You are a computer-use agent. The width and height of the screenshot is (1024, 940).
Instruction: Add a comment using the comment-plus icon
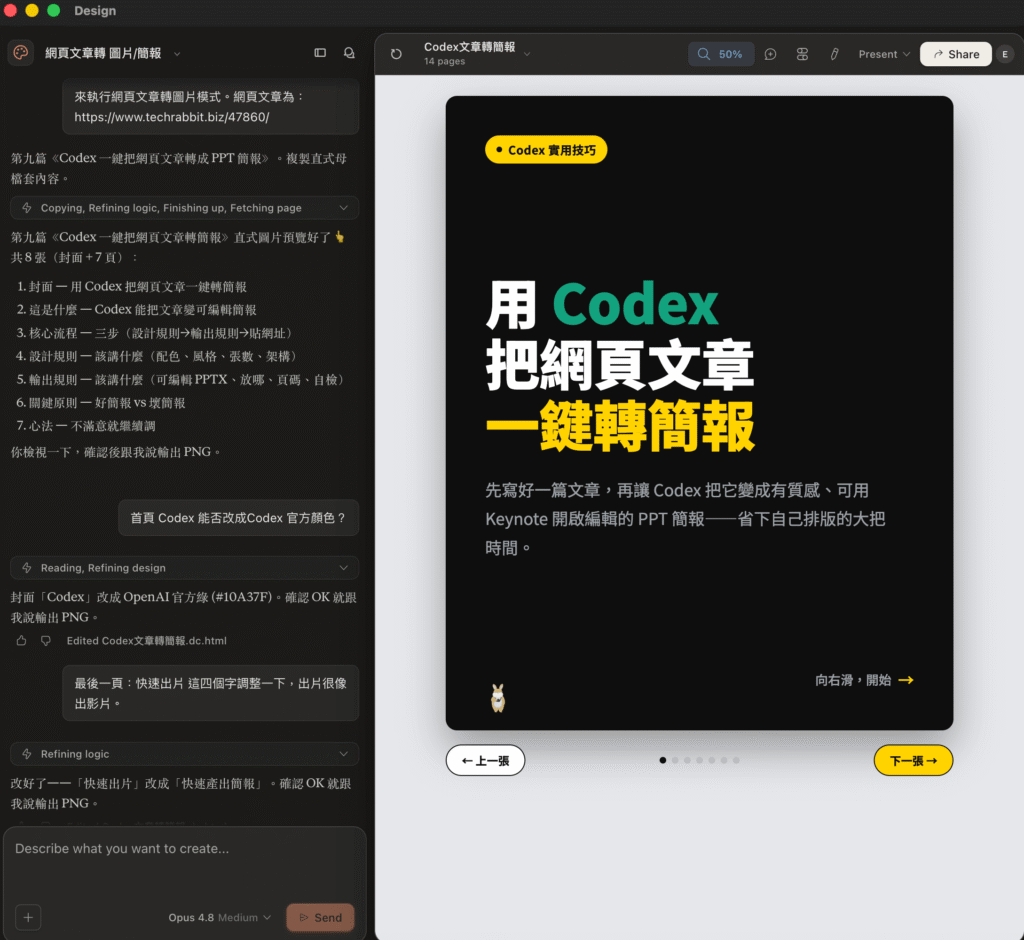click(771, 54)
